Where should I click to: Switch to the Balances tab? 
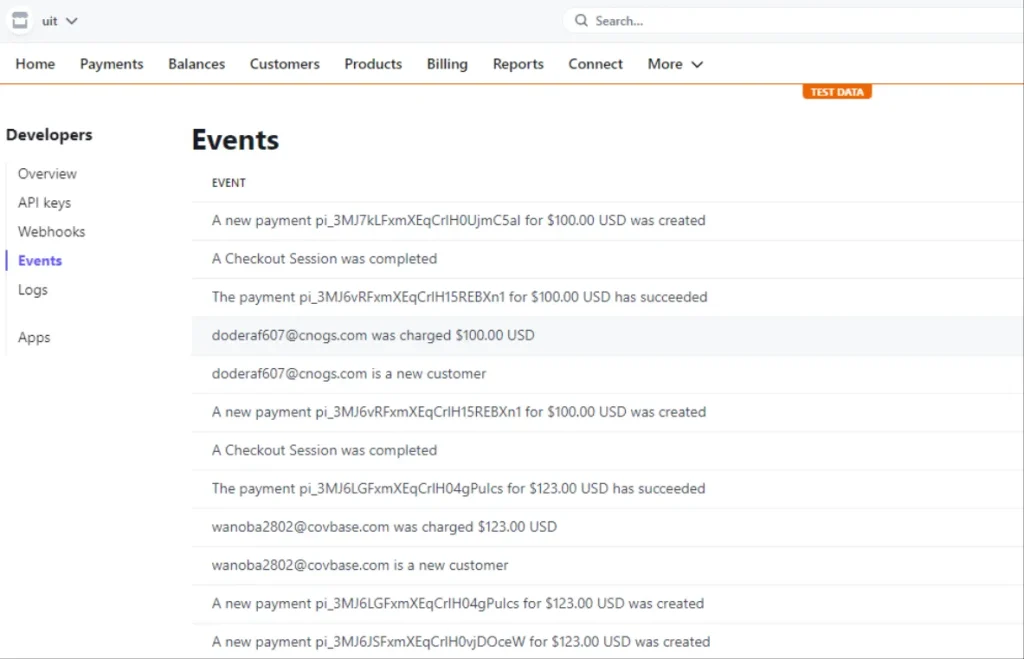pyautogui.click(x=196, y=64)
